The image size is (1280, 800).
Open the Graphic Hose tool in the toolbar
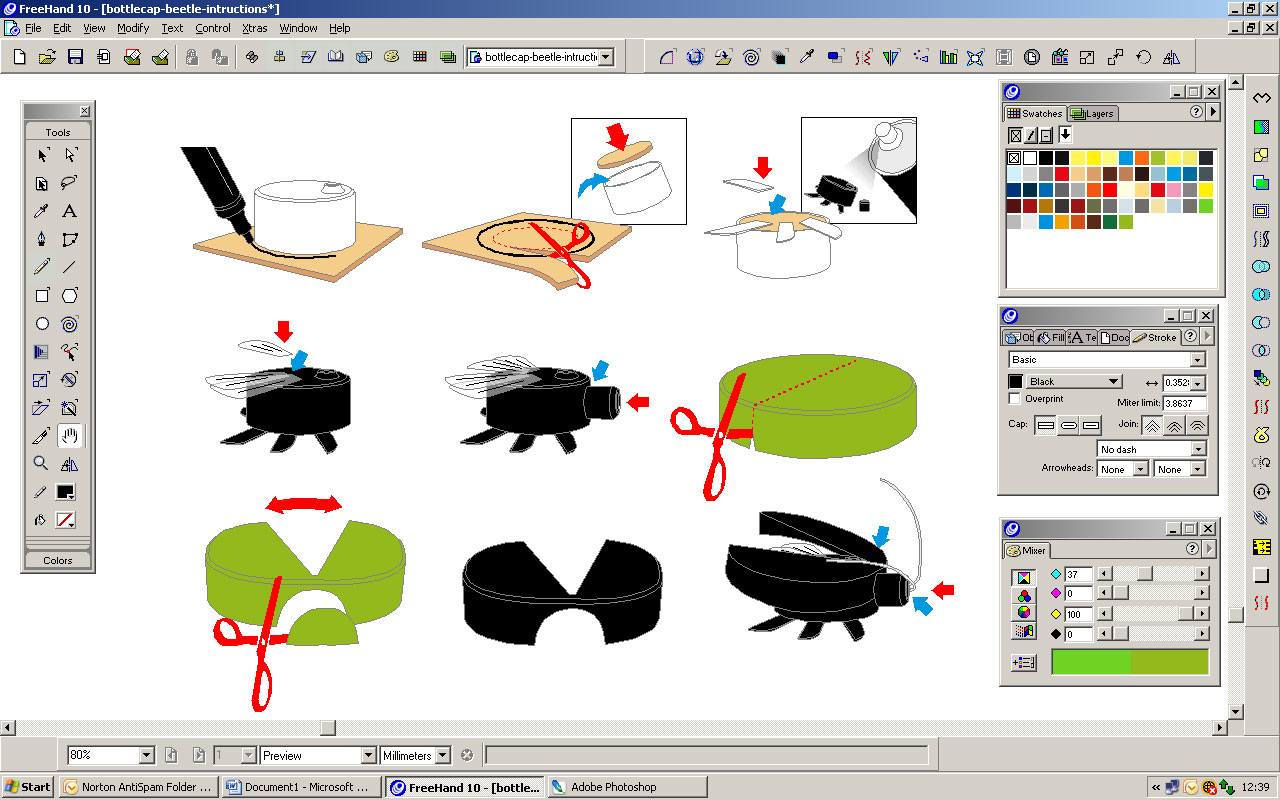click(919, 57)
